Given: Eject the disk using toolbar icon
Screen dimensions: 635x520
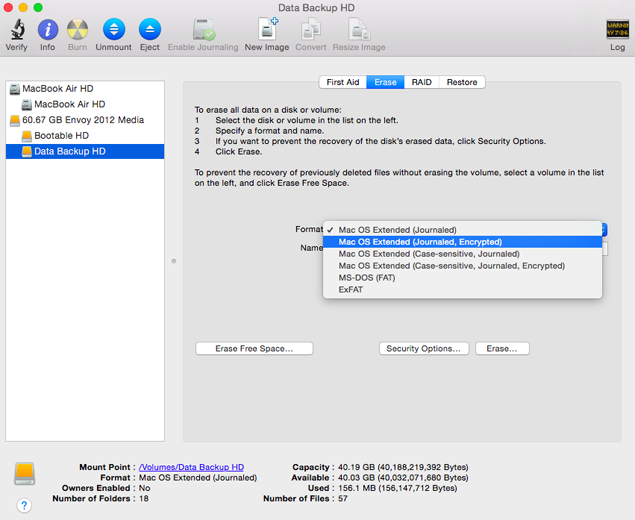Looking at the screenshot, I should pos(150,29).
